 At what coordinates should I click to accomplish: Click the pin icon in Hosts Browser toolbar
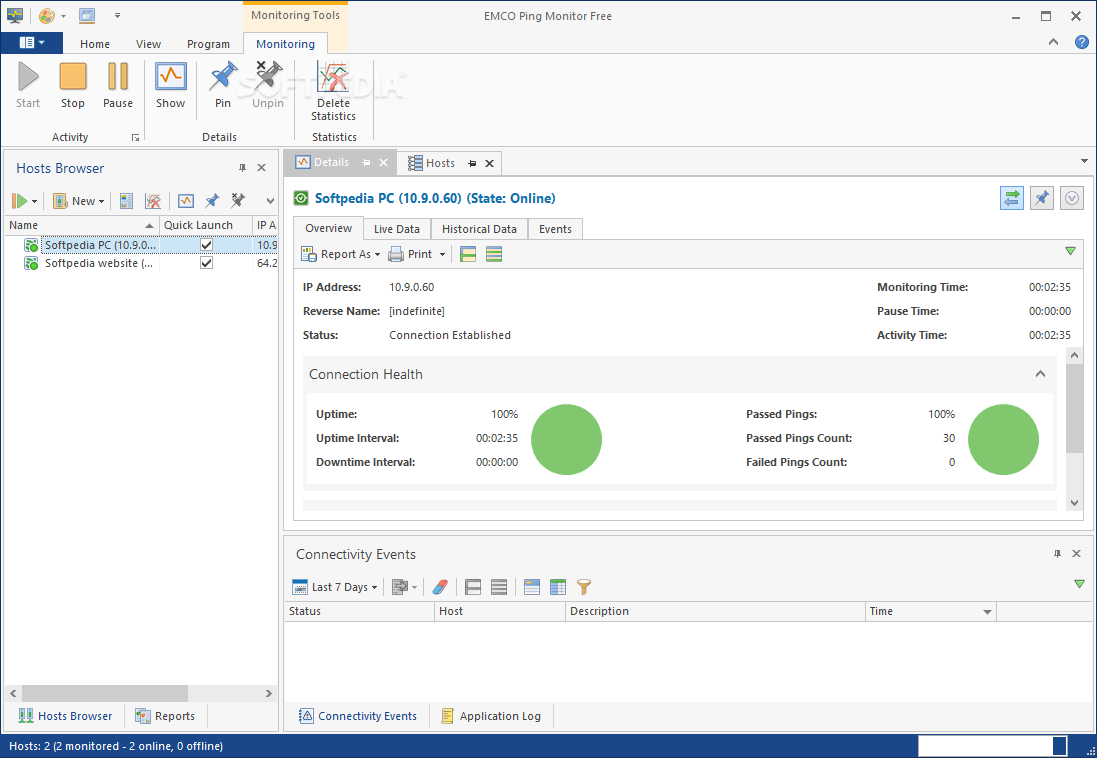[x=212, y=202]
